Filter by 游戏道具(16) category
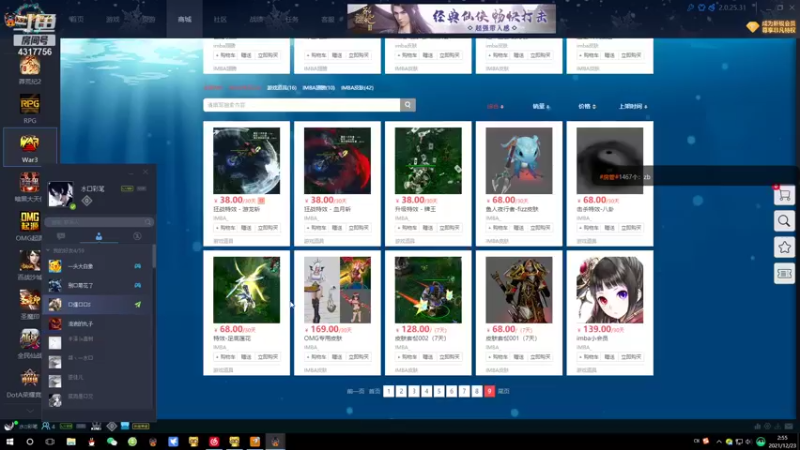This screenshot has width=800, height=450. click(282, 88)
